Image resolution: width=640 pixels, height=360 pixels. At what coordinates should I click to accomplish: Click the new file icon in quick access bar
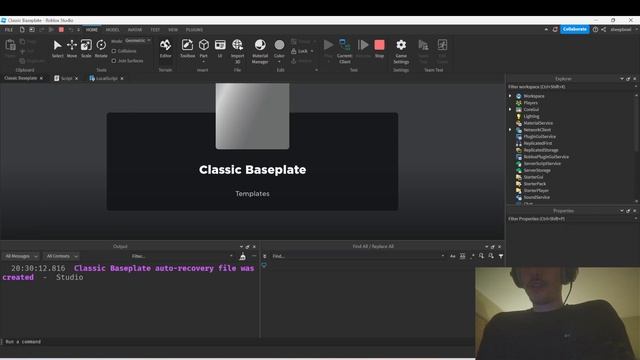tap(22, 30)
